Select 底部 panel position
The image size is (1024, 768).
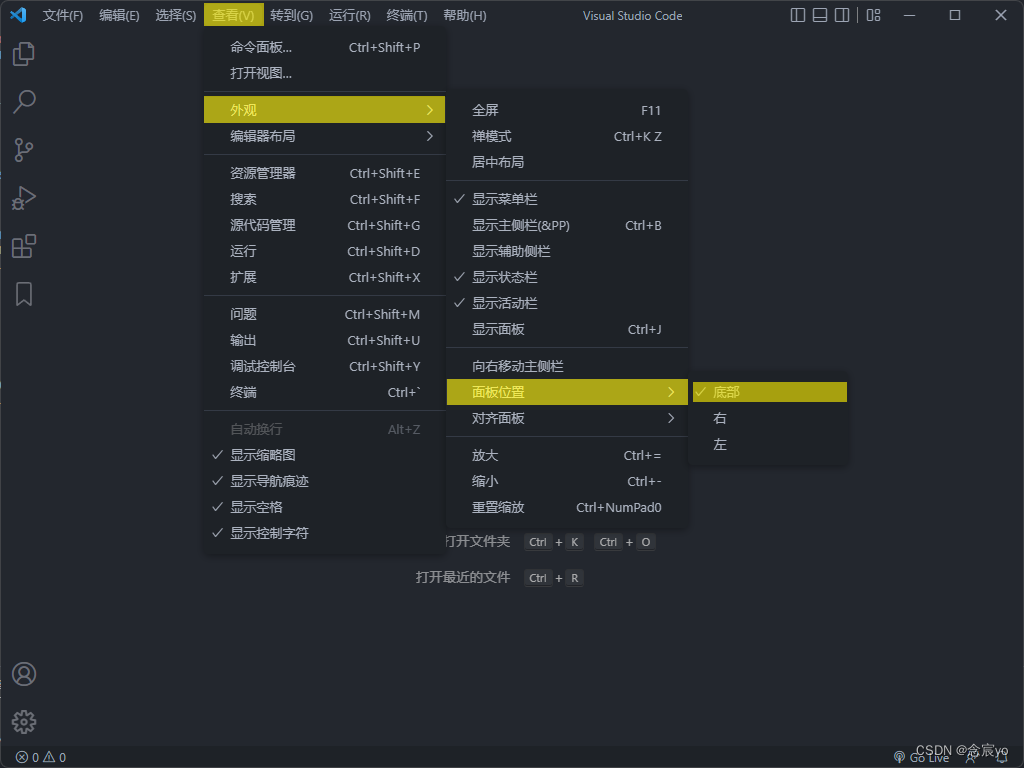point(769,392)
